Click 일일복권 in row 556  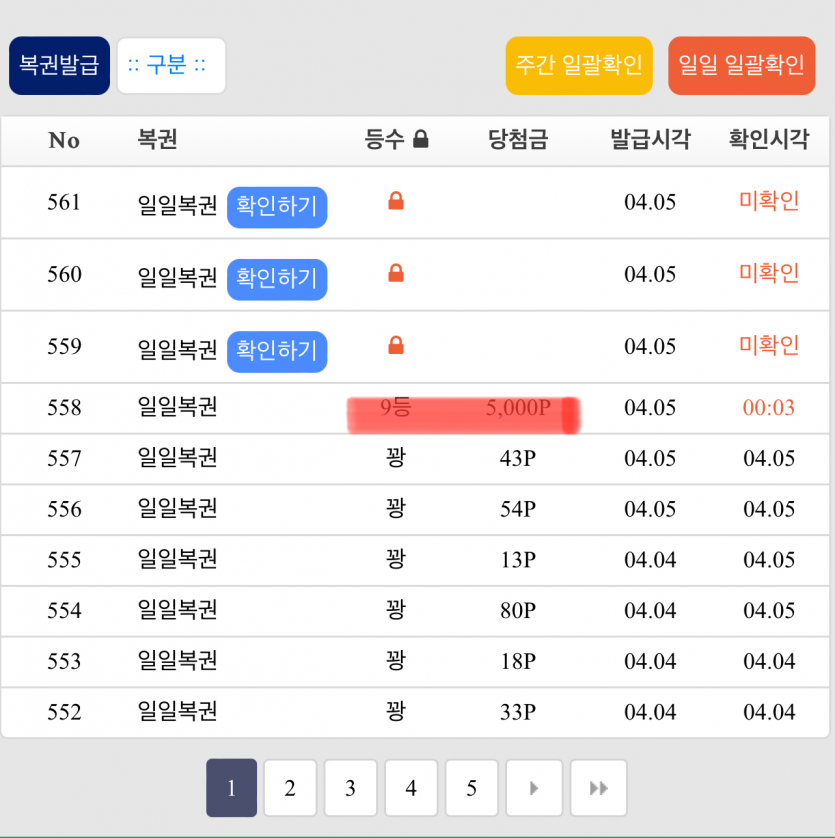(x=177, y=508)
